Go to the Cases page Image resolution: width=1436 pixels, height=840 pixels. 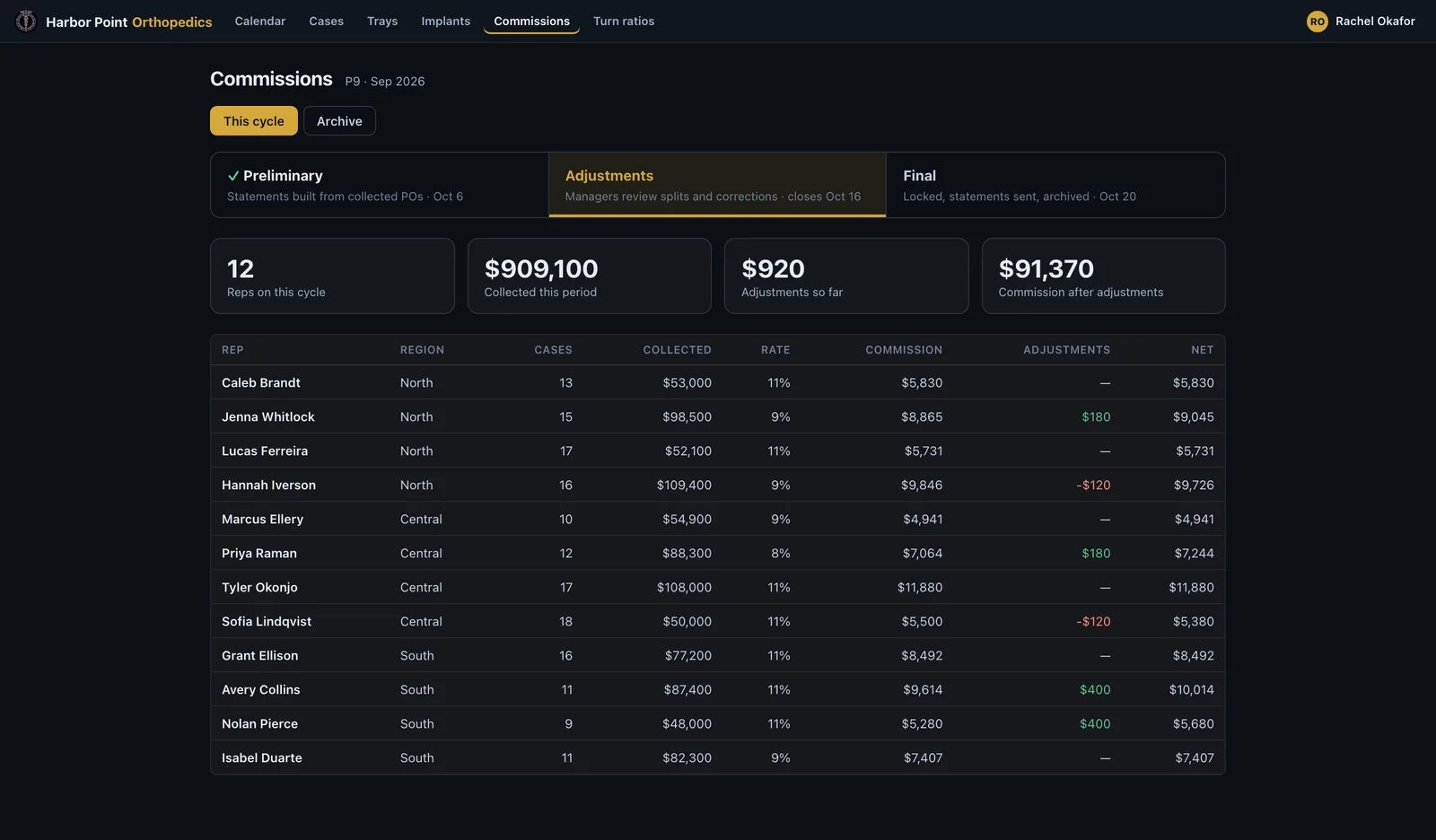326,21
